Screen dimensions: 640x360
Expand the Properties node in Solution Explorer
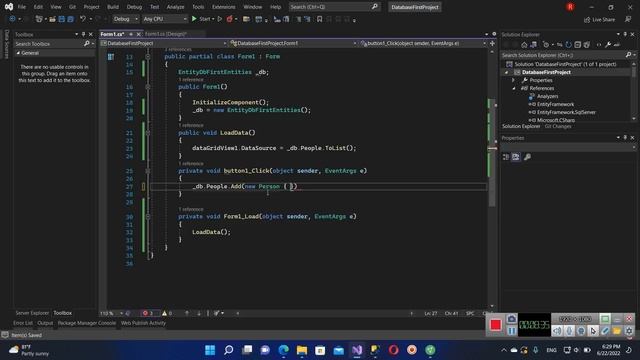(x=514, y=80)
